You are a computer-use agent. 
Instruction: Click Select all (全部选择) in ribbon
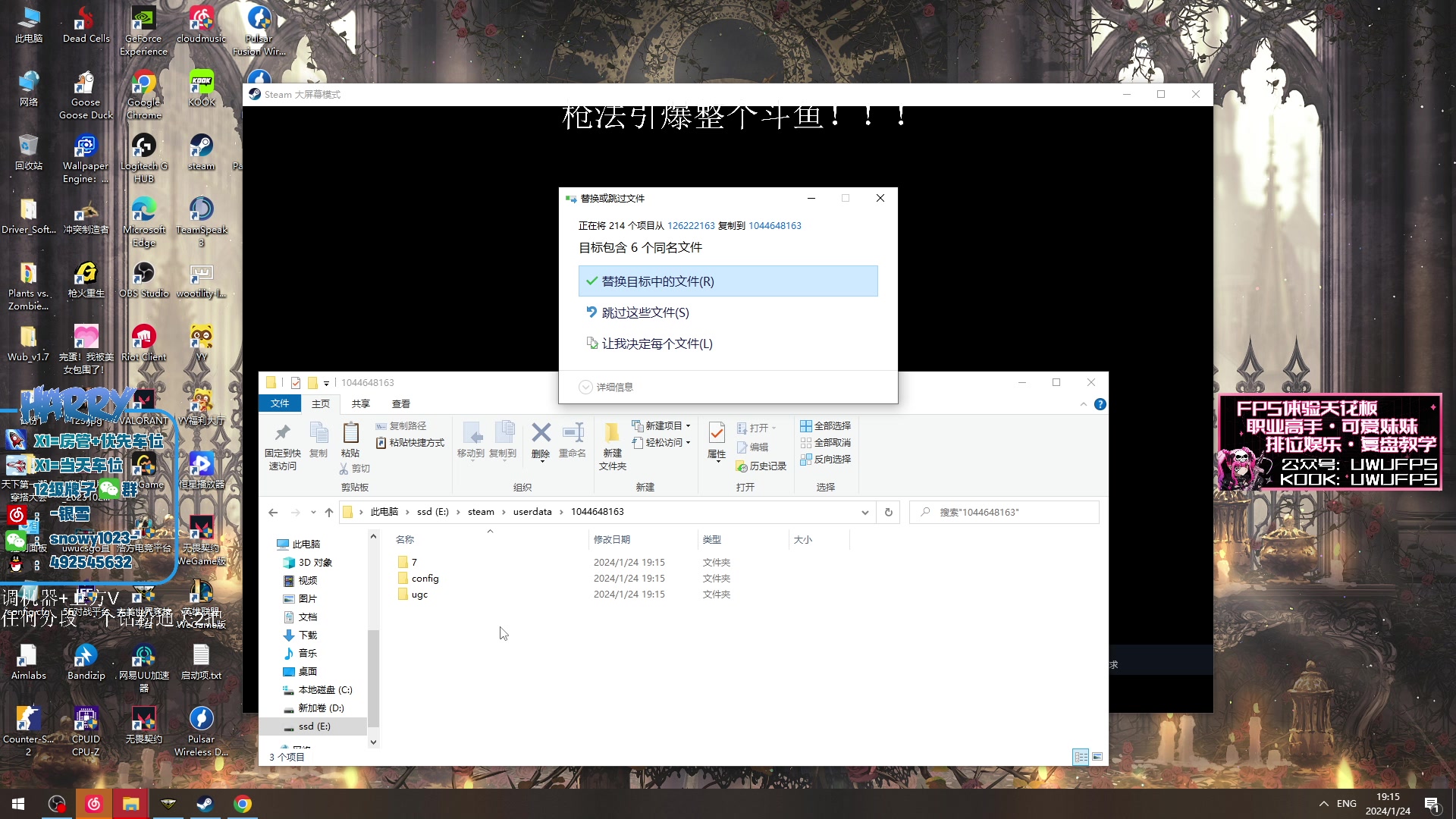pos(826,426)
